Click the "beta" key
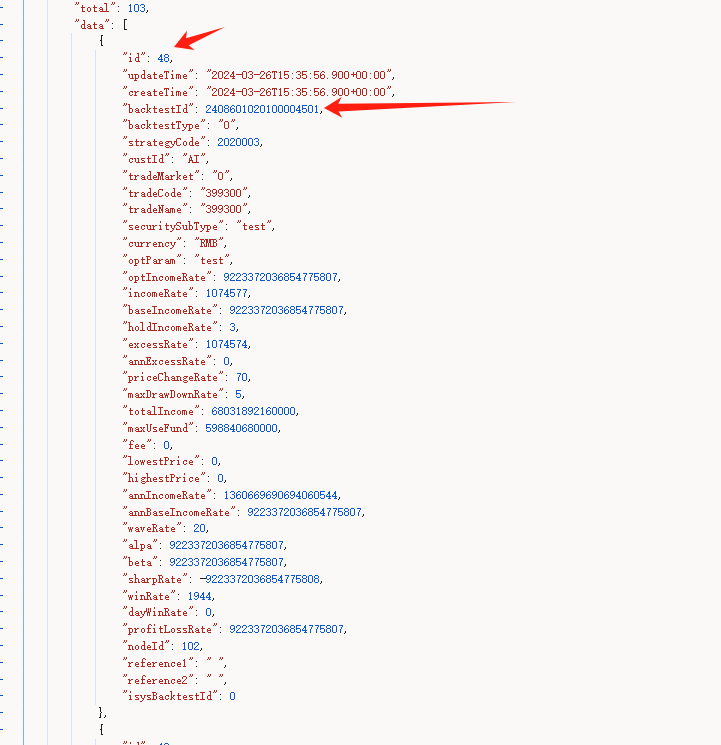 click(140, 562)
